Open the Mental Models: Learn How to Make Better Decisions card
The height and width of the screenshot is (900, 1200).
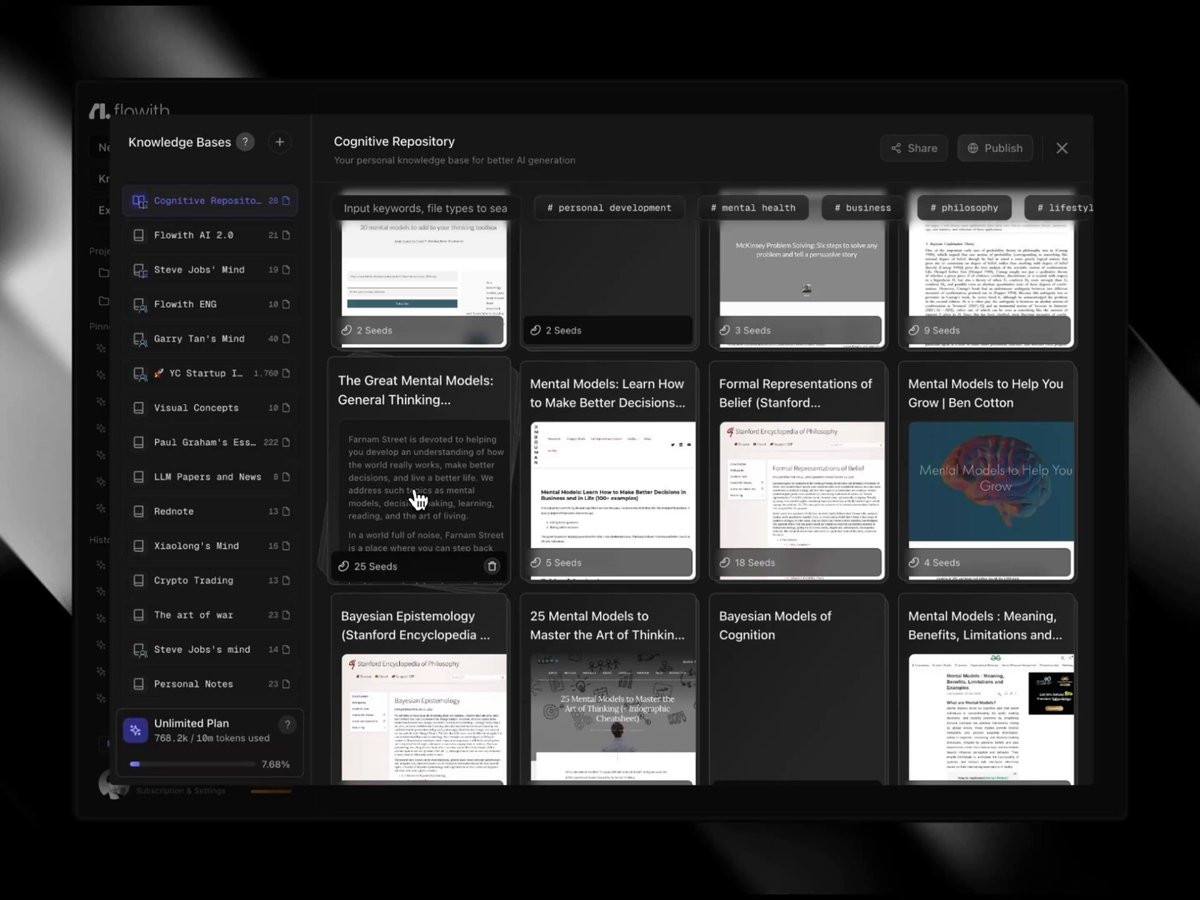coord(608,472)
